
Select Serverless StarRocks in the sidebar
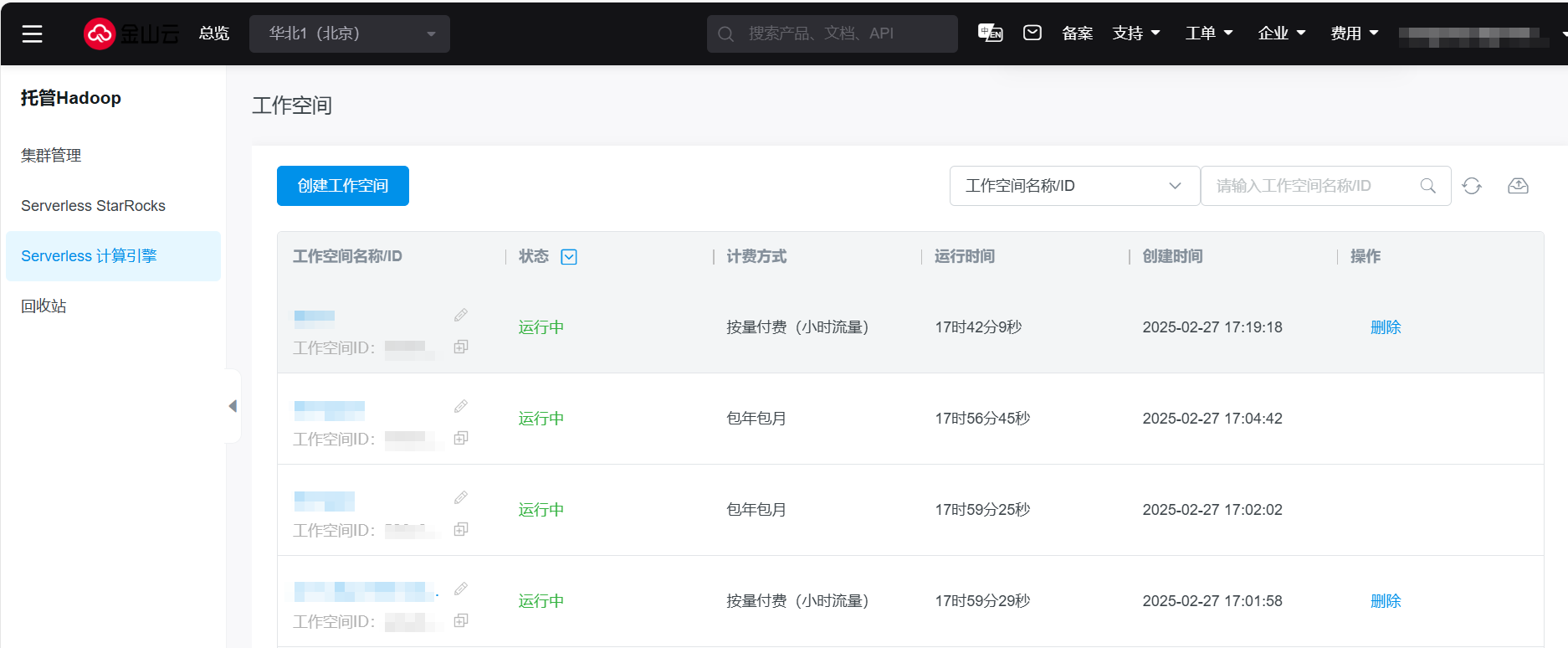93,206
